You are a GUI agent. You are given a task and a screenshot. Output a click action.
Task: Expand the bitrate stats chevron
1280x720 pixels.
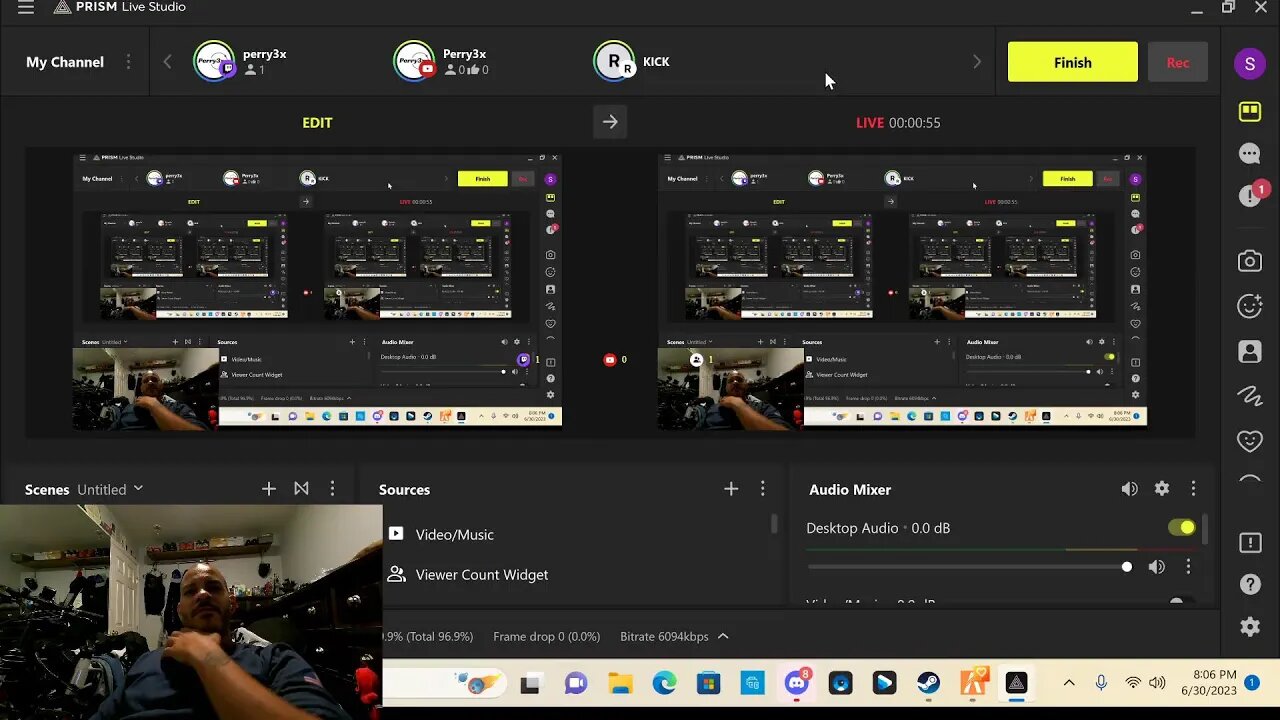[723, 636]
